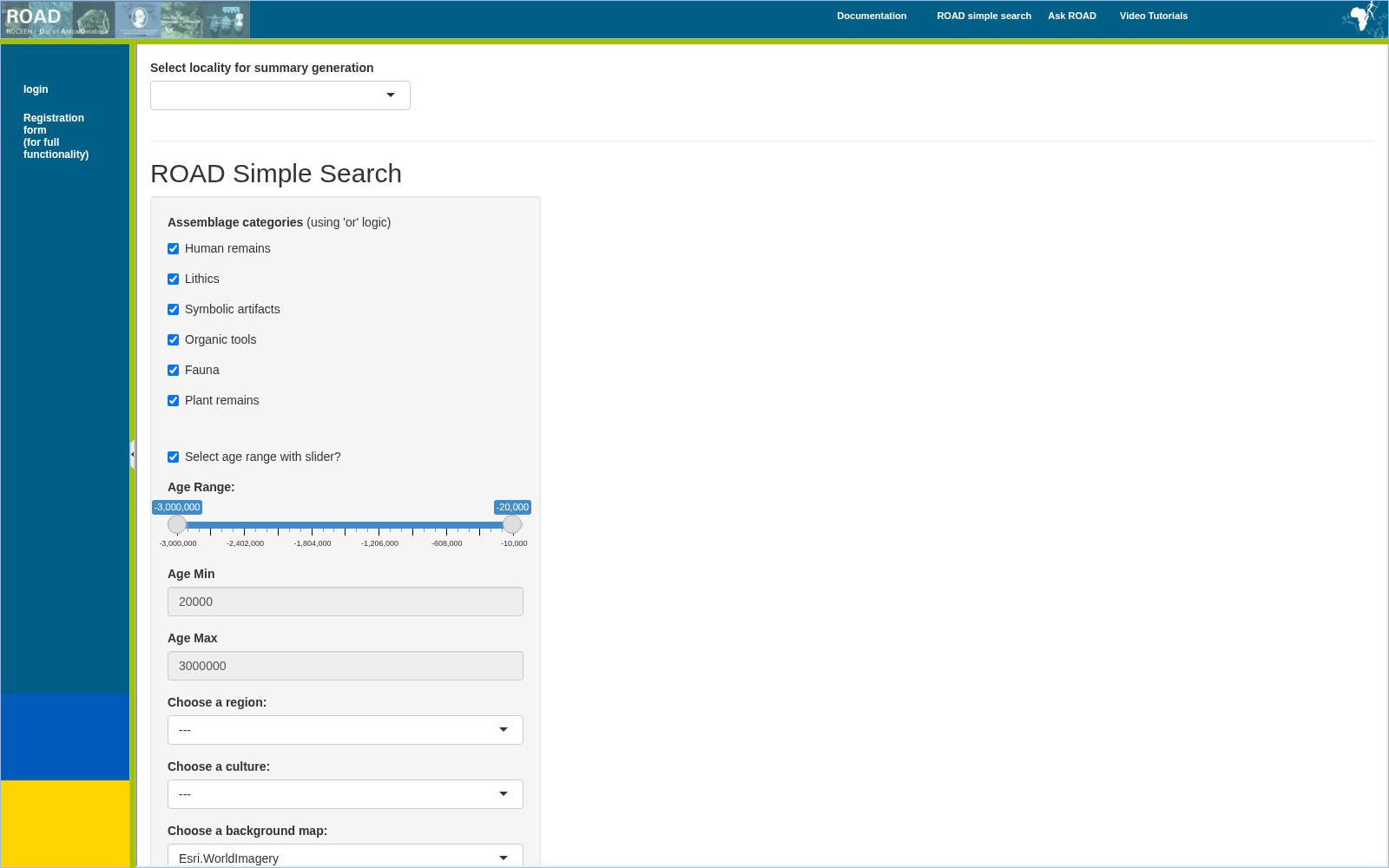The width and height of the screenshot is (1389, 868).
Task: Uncheck the Lithics checkbox
Action: [x=173, y=279]
